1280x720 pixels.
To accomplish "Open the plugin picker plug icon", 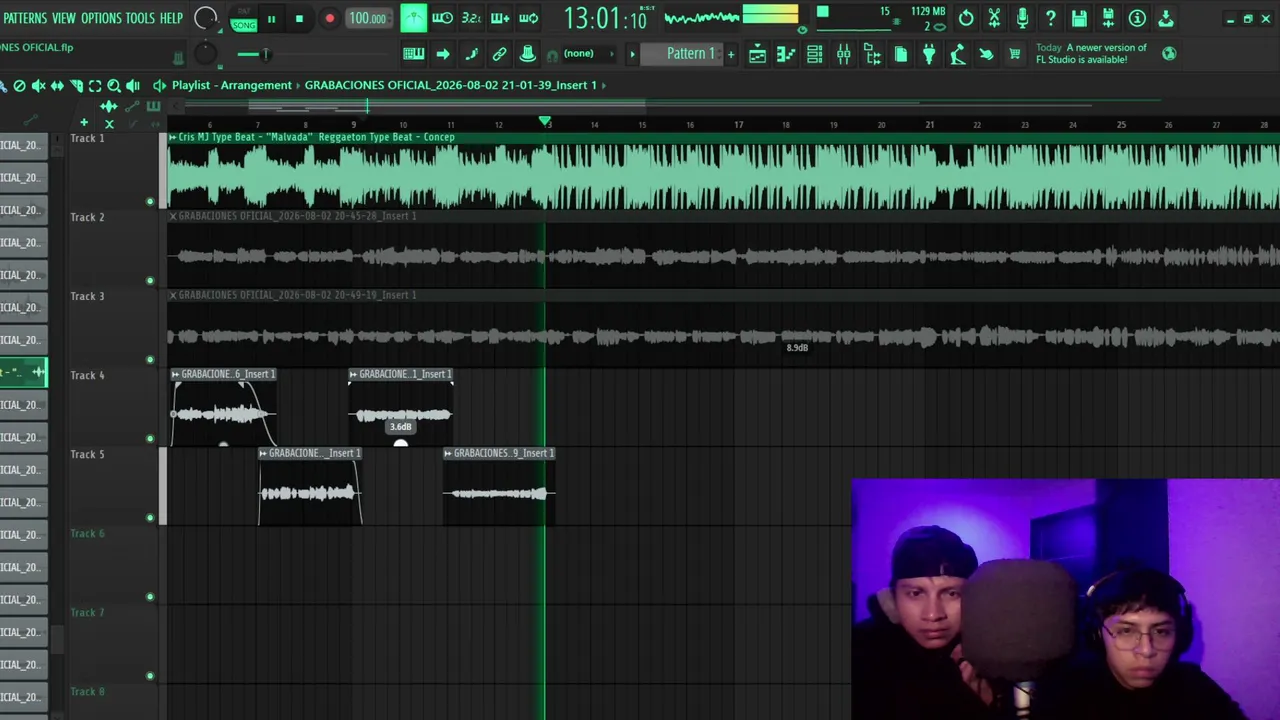I will click(929, 54).
